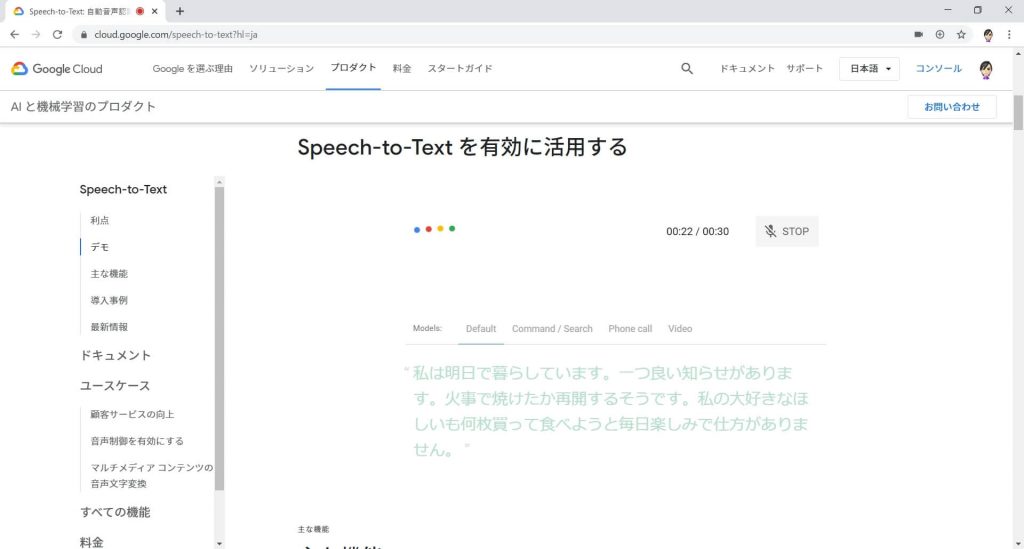Go to 音声制御を有効にする in sidebar
This screenshot has width=1024, height=549.
137,441
